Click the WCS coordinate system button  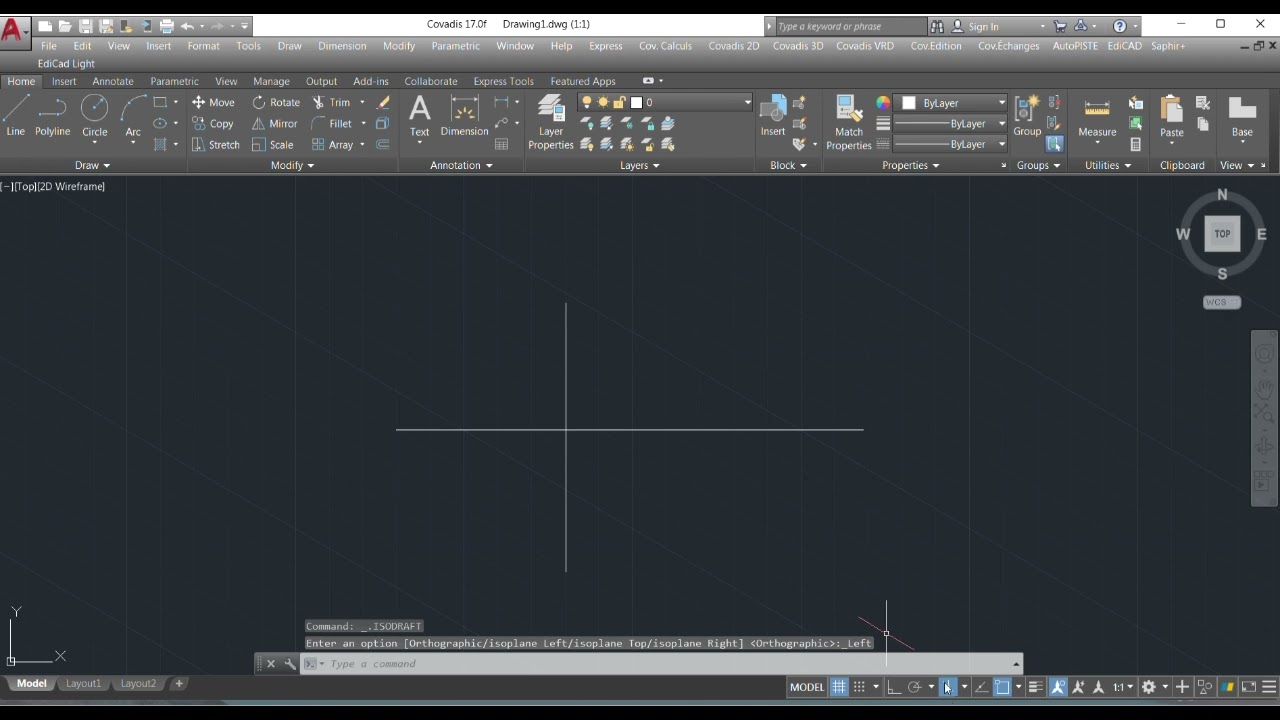(1221, 302)
